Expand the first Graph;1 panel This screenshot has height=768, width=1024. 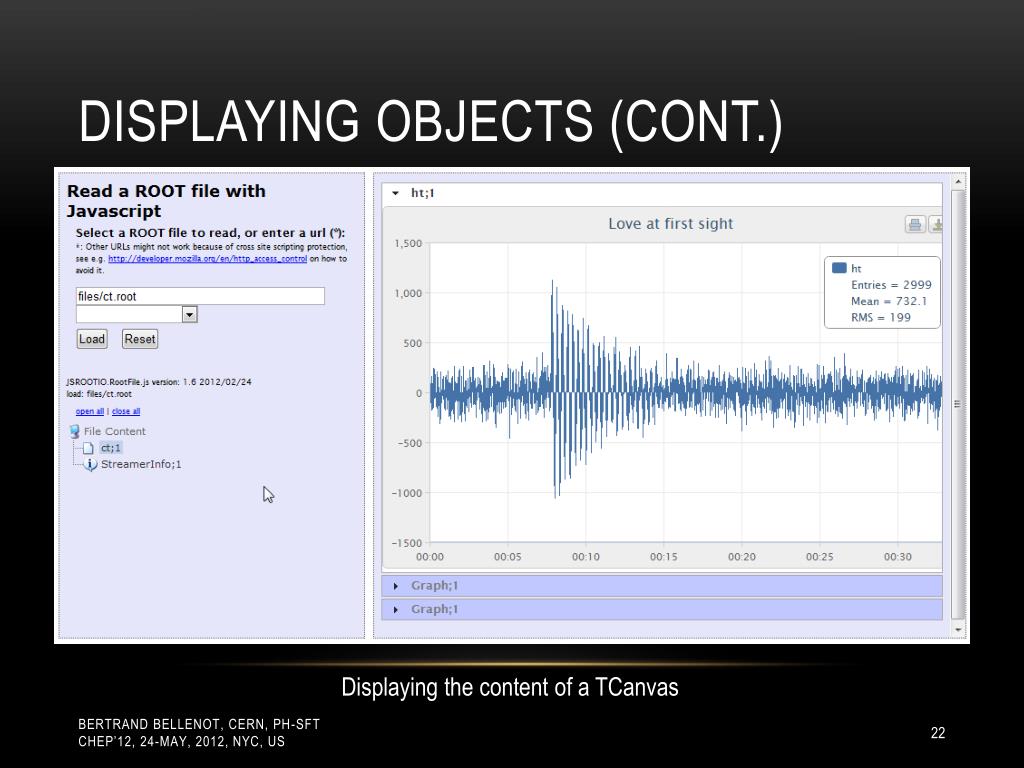(x=396, y=586)
